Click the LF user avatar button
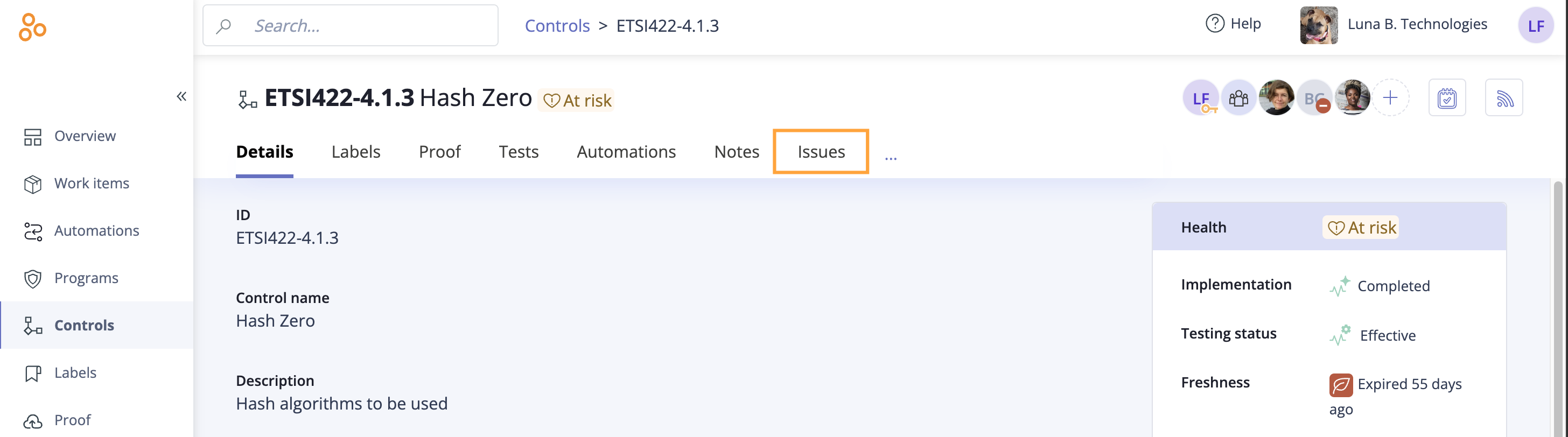The width and height of the screenshot is (1568, 437). (1536, 25)
